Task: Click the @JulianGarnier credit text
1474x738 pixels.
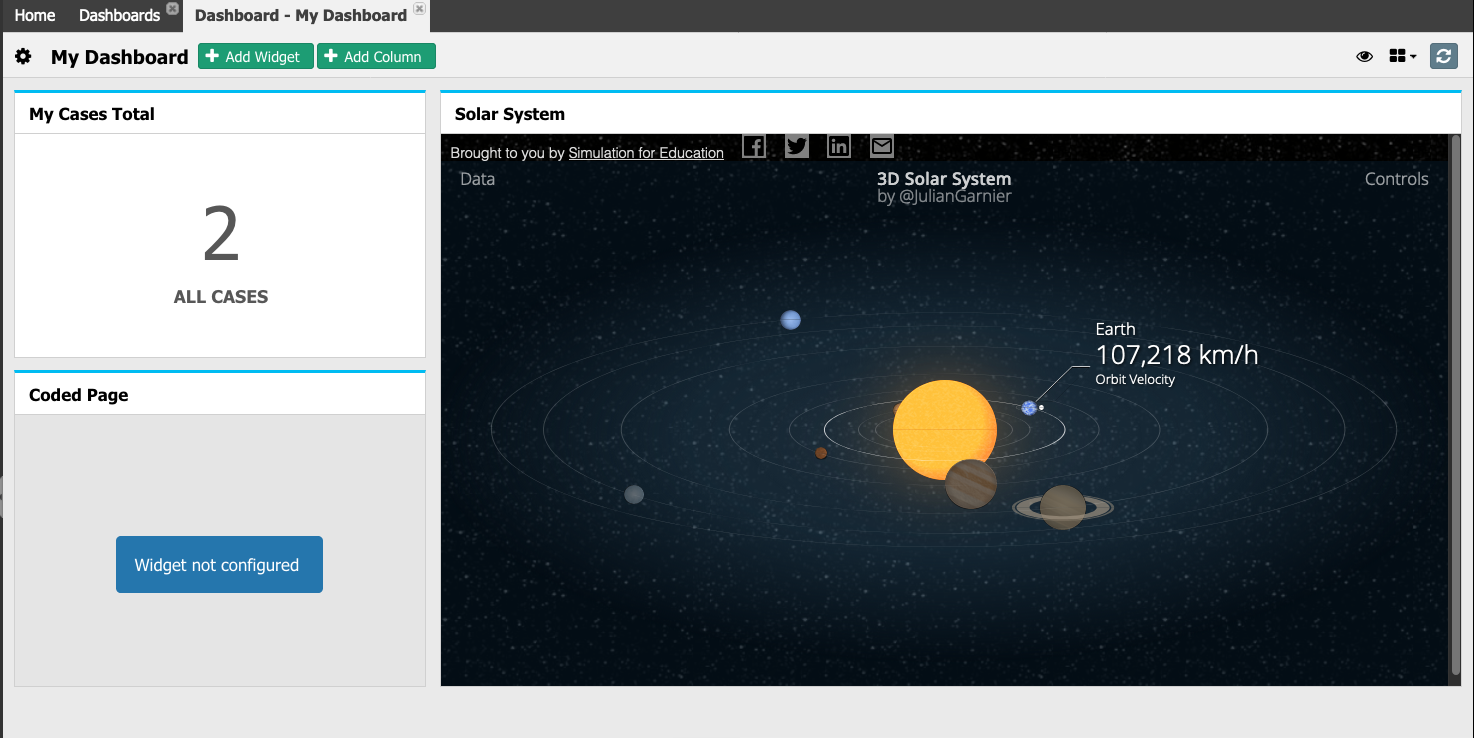Action: coord(955,197)
